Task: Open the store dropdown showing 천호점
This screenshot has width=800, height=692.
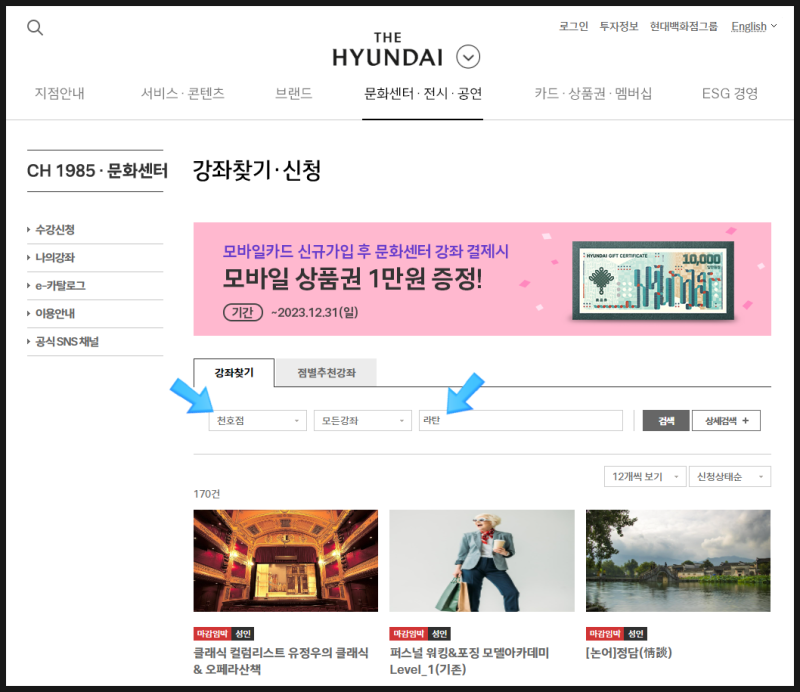Action: [x=257, y=420]
